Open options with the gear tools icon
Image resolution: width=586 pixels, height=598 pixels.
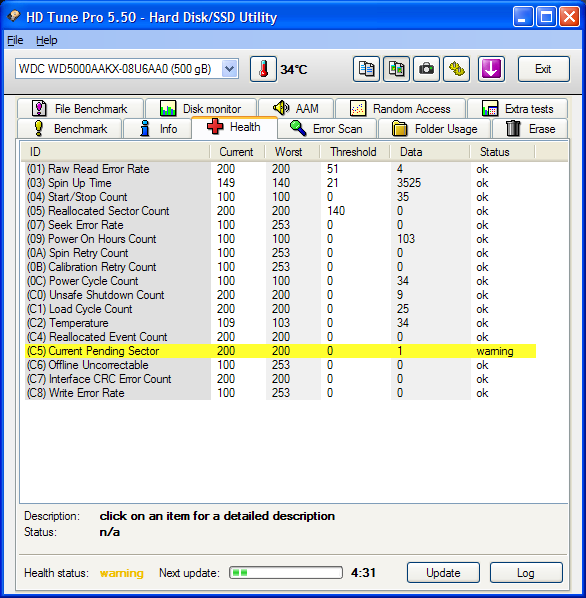click(456, 69)
